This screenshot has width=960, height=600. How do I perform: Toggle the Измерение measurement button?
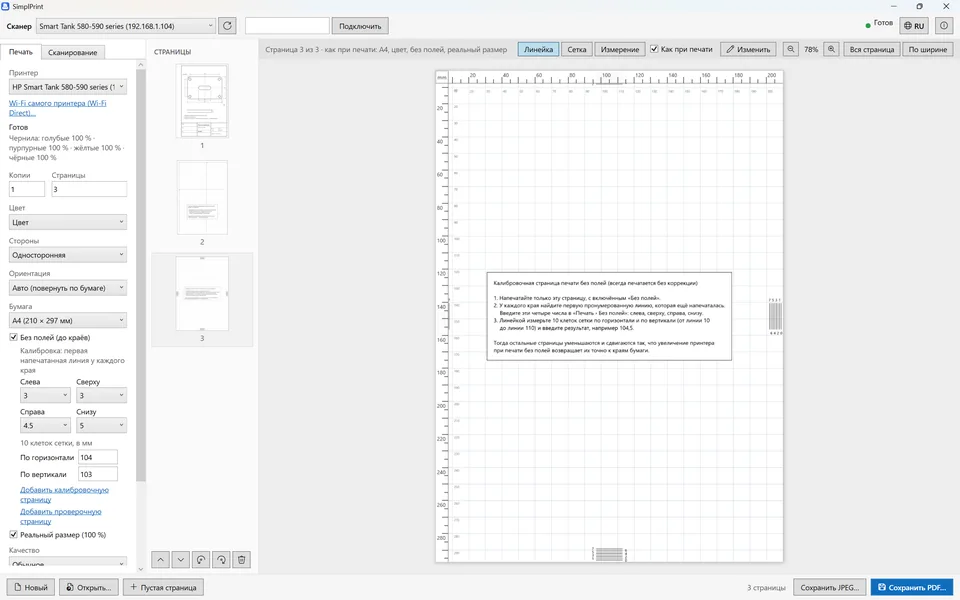(620, 50)
